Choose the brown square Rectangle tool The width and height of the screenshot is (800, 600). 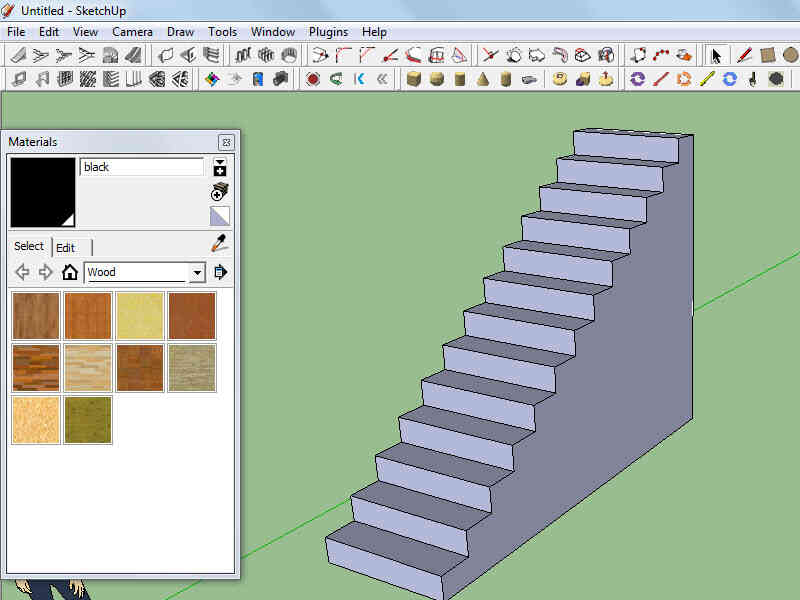767,55
